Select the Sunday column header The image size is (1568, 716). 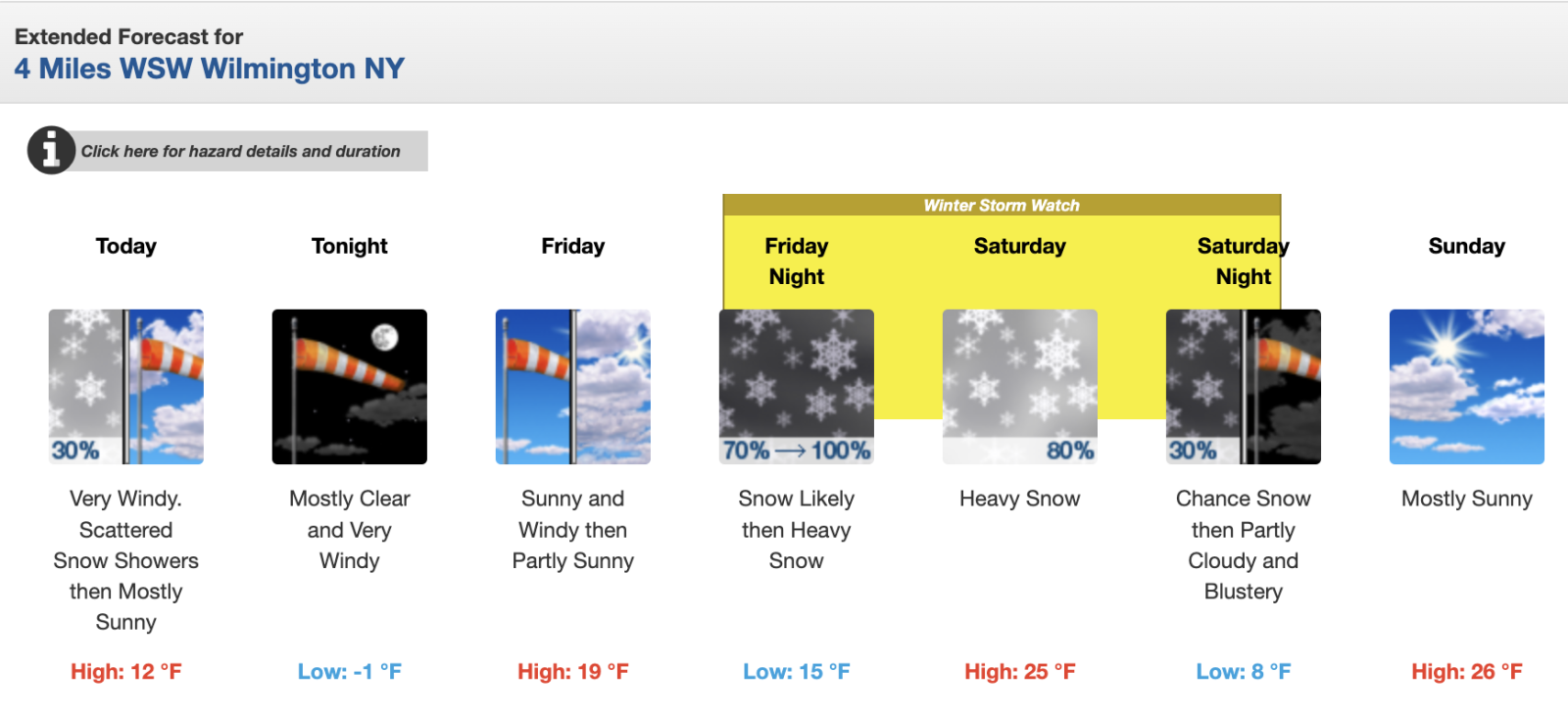click(x=1466, y=246)
